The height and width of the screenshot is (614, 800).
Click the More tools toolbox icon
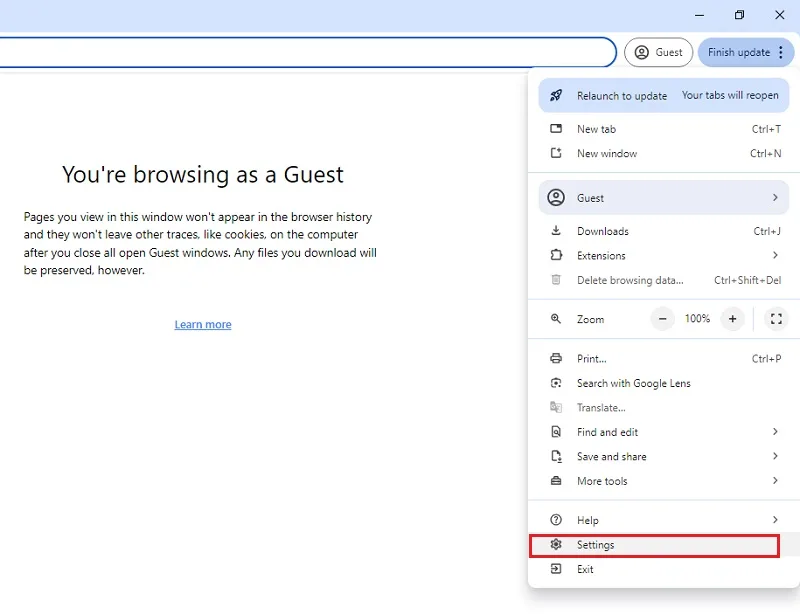click(556, 481)
